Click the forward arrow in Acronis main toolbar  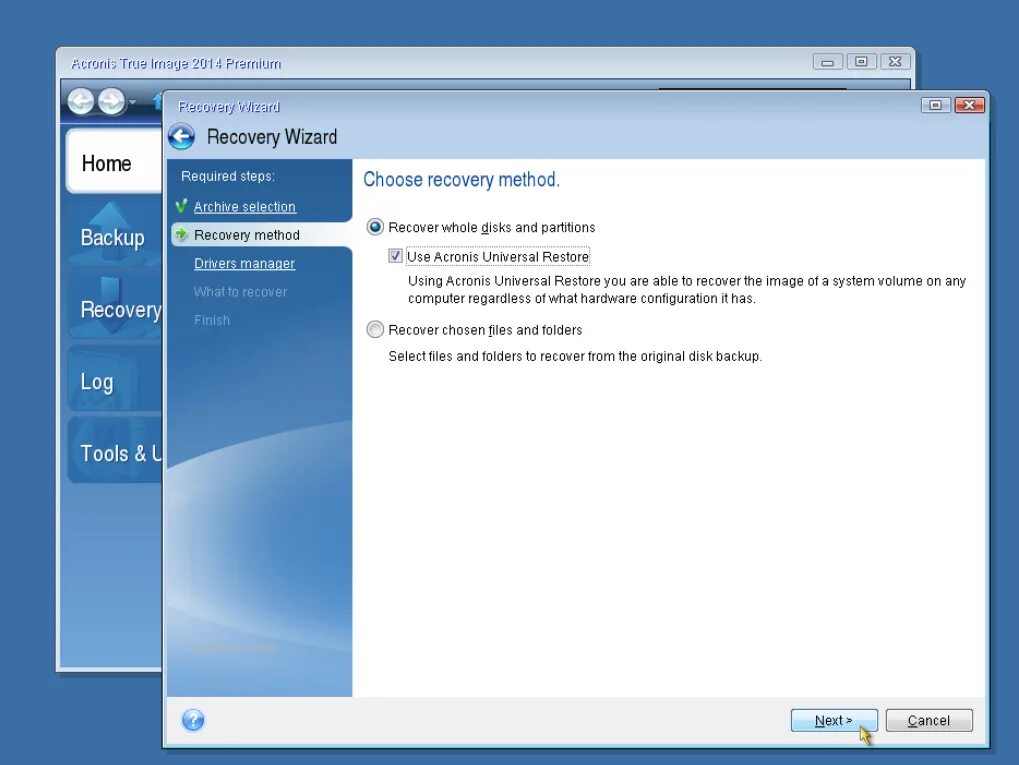pos(112,101)
